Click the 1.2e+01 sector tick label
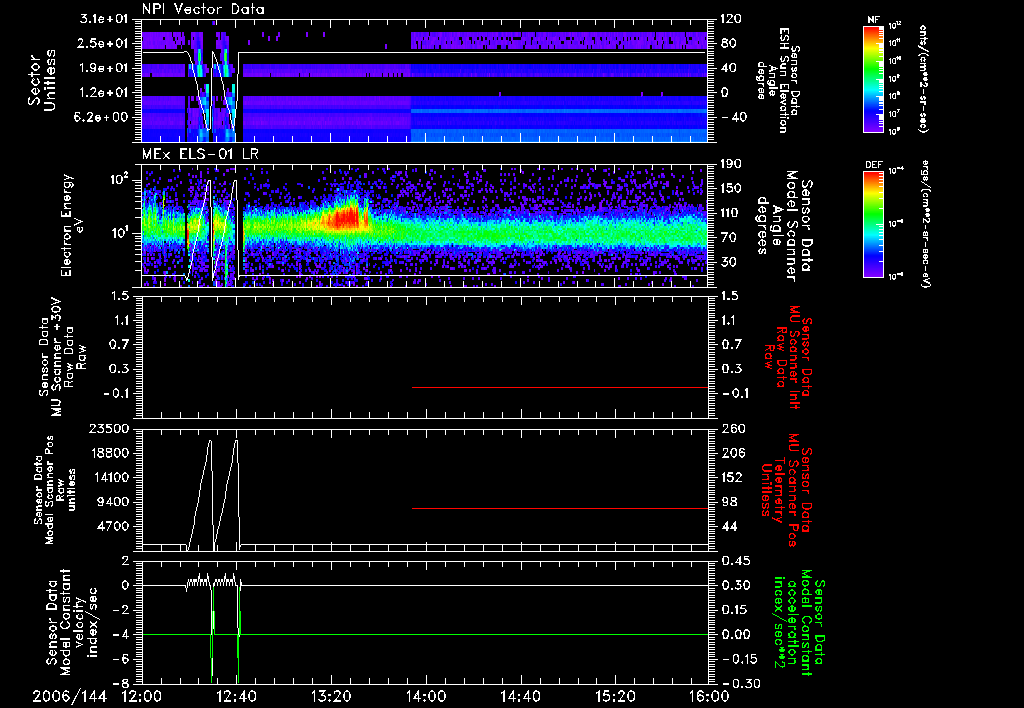The image size is (1024, 708). point(104,93)
